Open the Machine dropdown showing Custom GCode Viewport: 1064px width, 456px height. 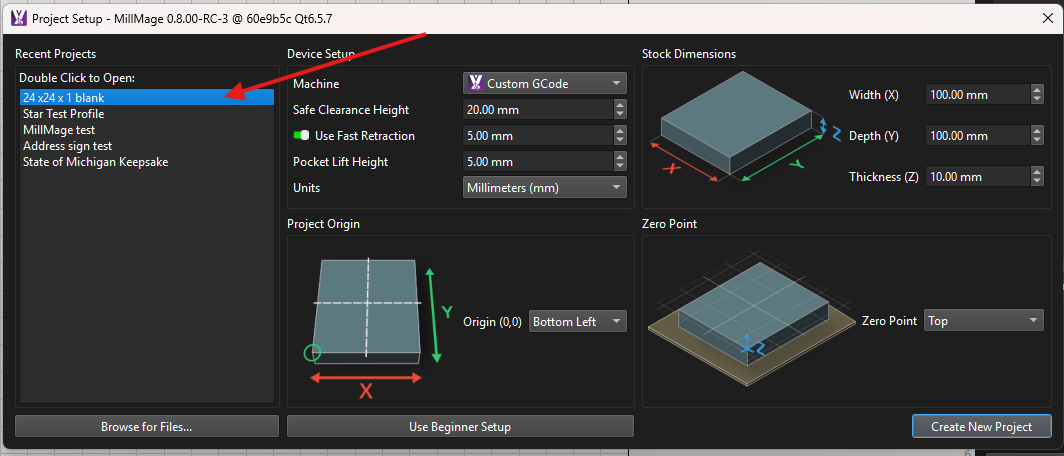pos(544,84)
